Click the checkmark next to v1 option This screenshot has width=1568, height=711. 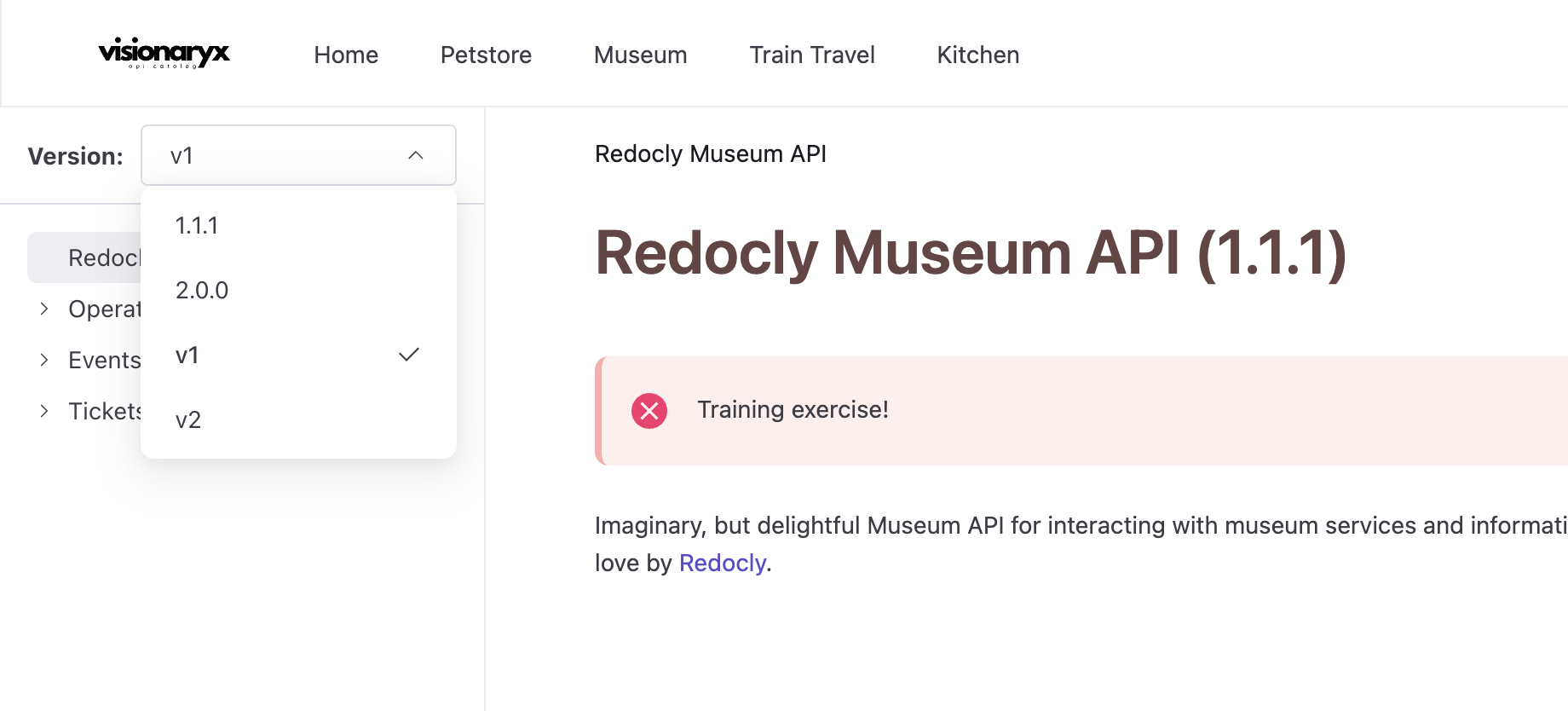(x=409, y=355)
